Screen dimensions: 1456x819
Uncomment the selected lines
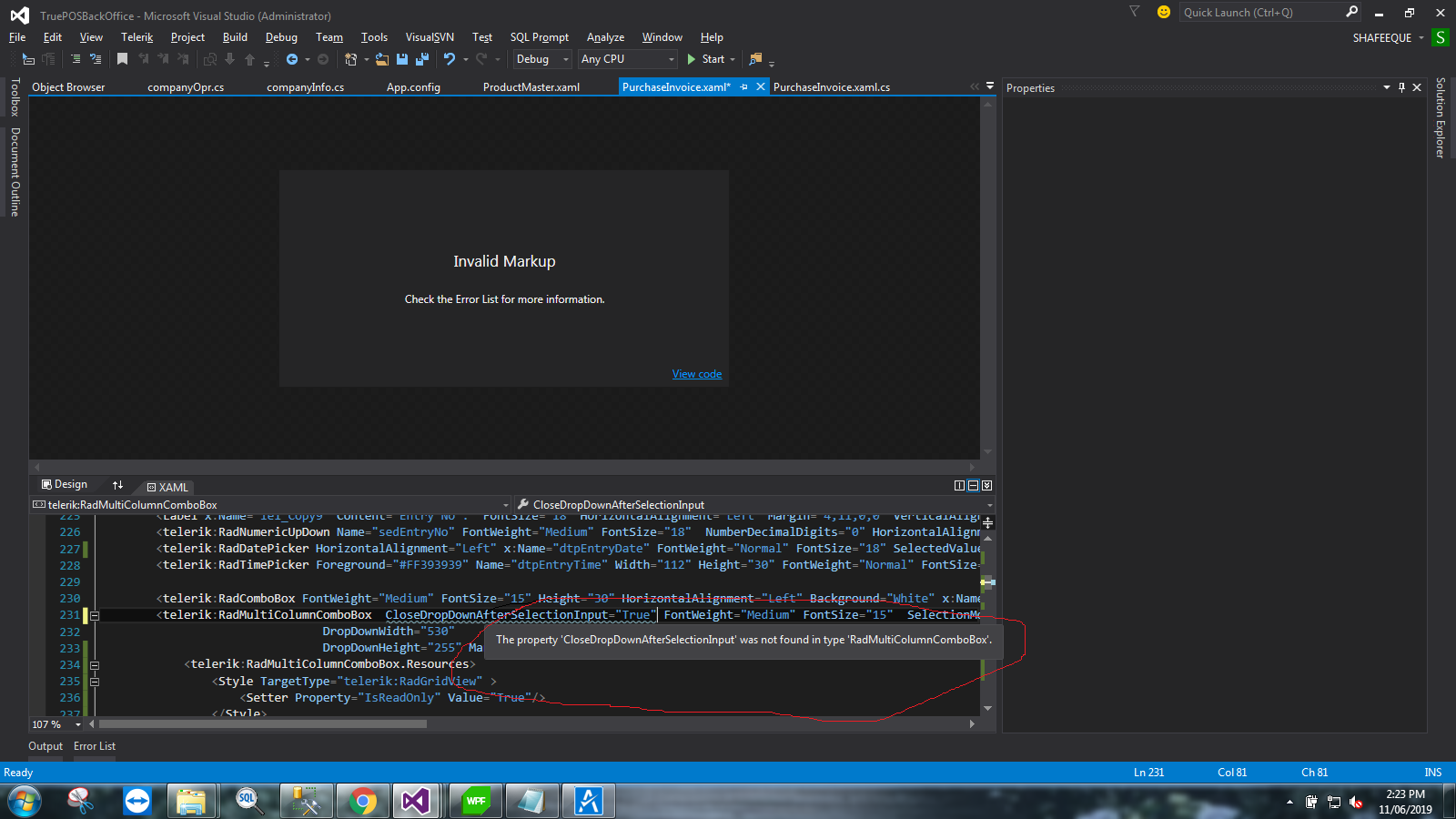coord(96,59)
